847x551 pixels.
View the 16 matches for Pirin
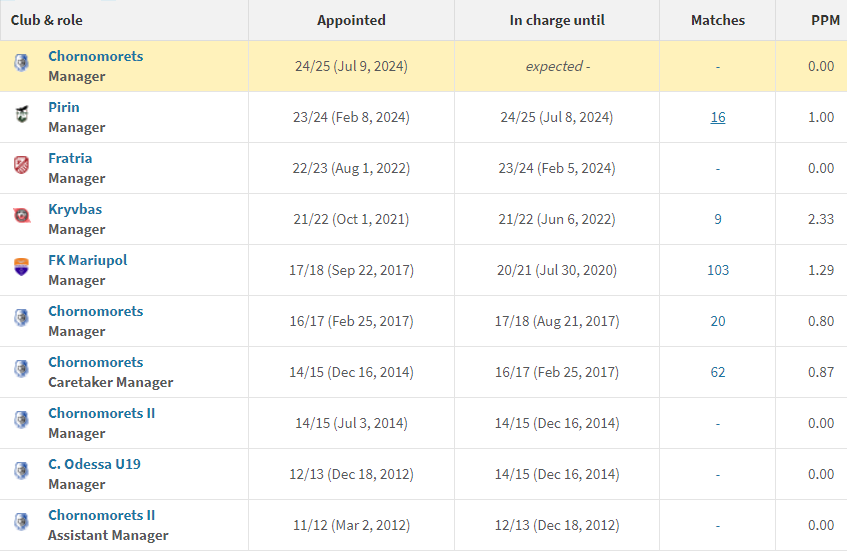click(x=718, y=117)
